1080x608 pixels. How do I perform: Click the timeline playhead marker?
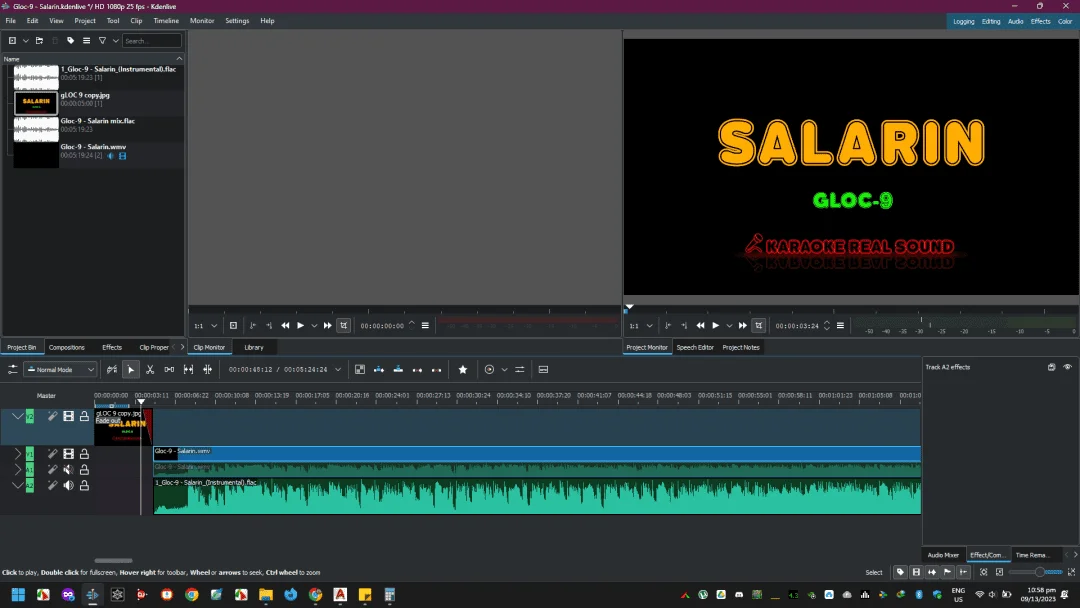[x=141, y=402]
